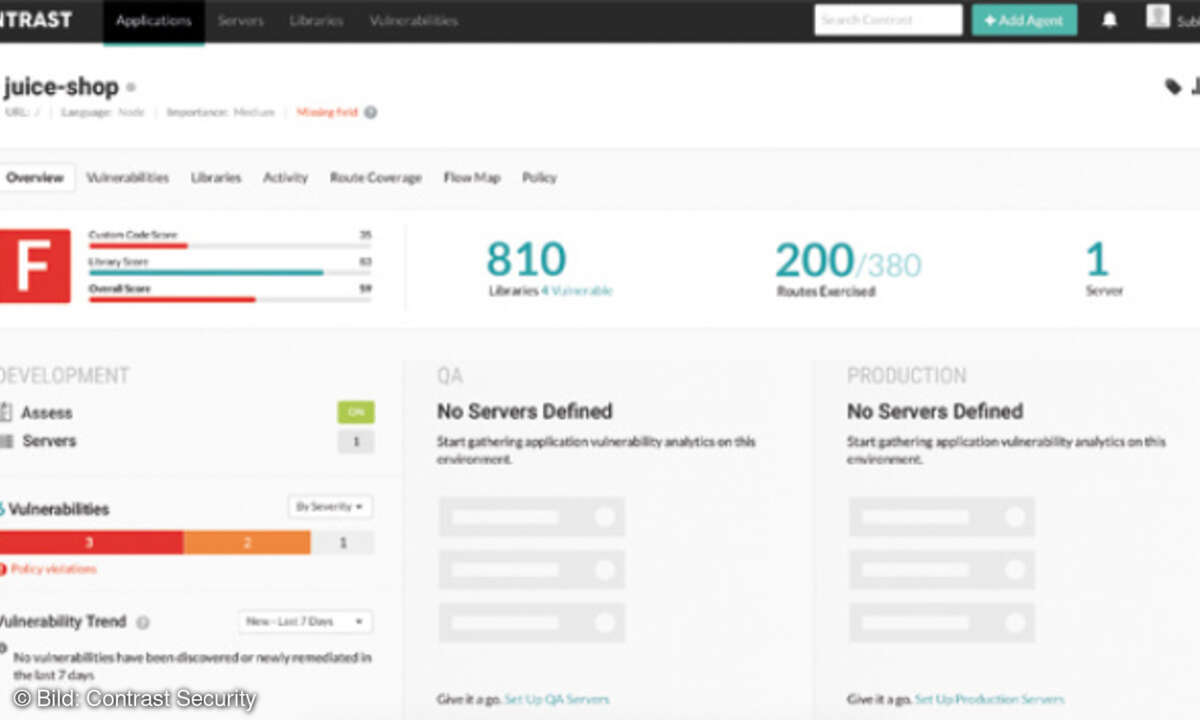Switch to the Policy tab

[539, 178]
